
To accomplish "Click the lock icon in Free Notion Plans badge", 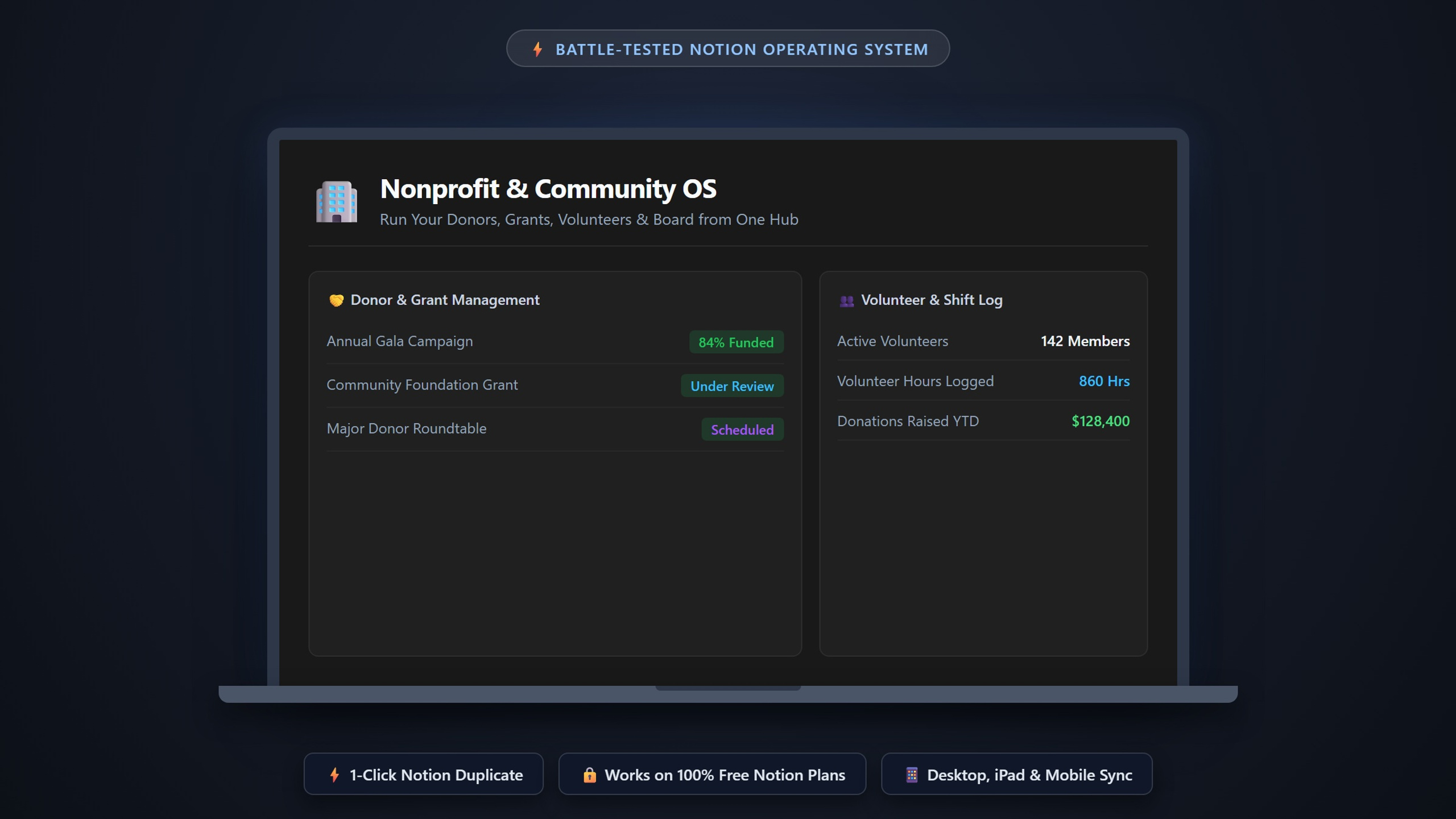I will (589, 775).
